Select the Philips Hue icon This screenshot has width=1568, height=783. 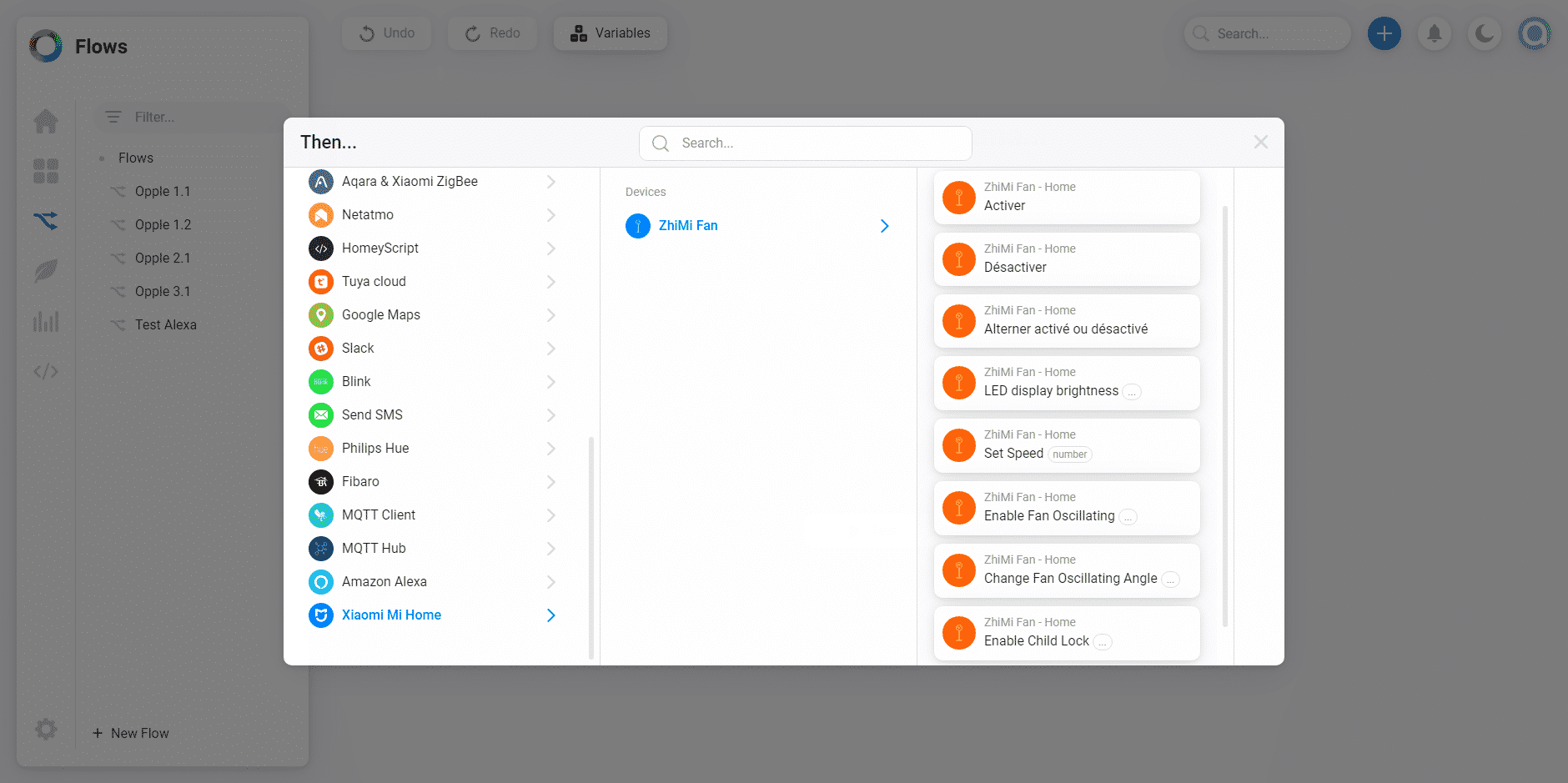pos(321,449)
